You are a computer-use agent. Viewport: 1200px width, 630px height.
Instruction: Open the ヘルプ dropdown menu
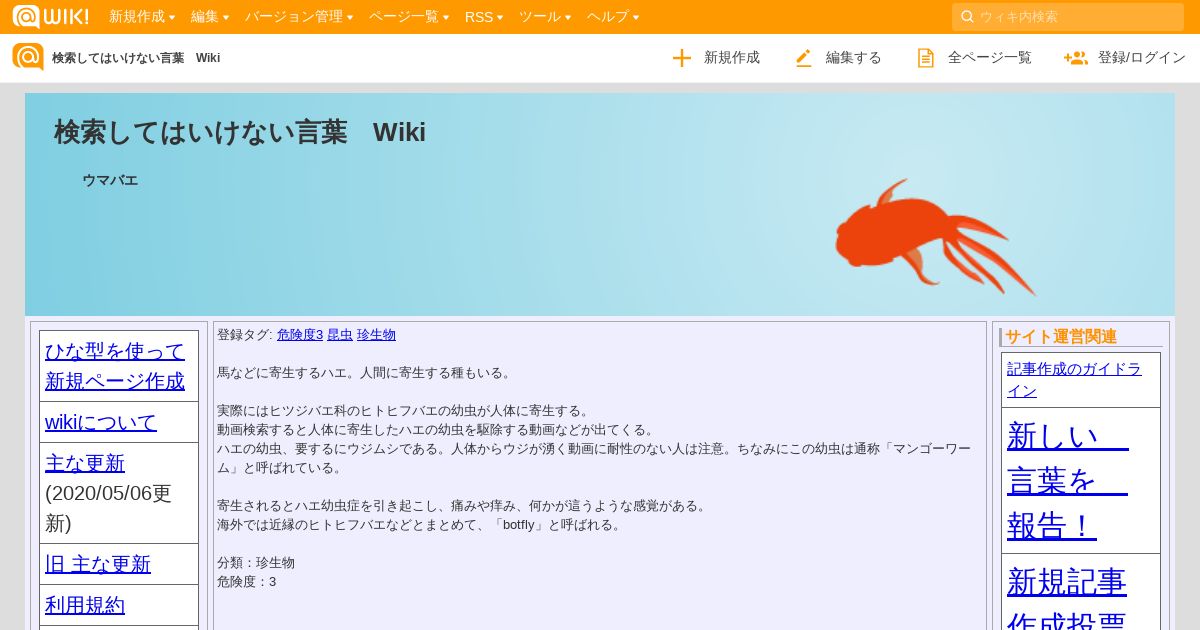613,17
